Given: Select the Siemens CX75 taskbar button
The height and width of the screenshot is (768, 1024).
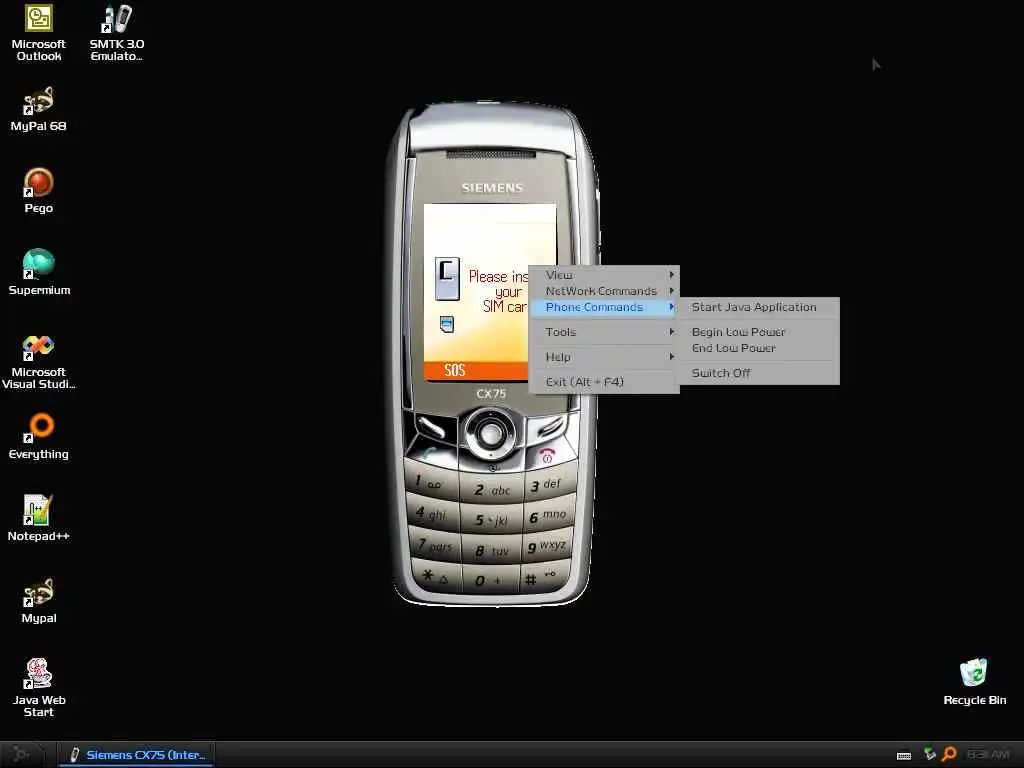Looking at the screenshot, I should pos(137,755).
